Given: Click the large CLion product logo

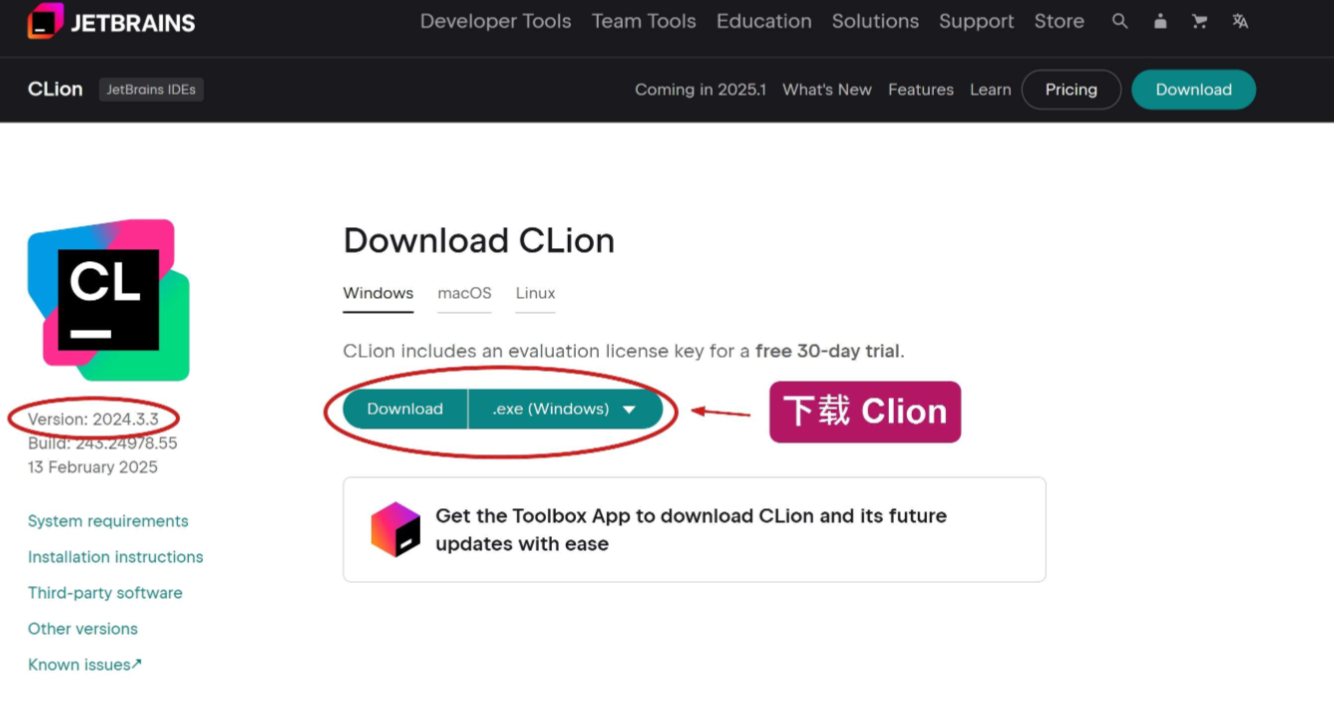Looking at the screenshot, I should 108,300.
